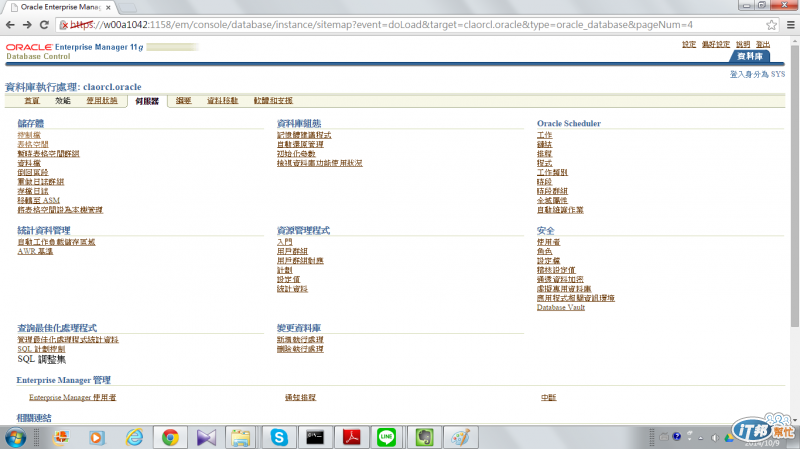Viewport: 800px width, 449px height.
Task: Click the 登出 (Logout) link
Action: click(x=763, y=44)
